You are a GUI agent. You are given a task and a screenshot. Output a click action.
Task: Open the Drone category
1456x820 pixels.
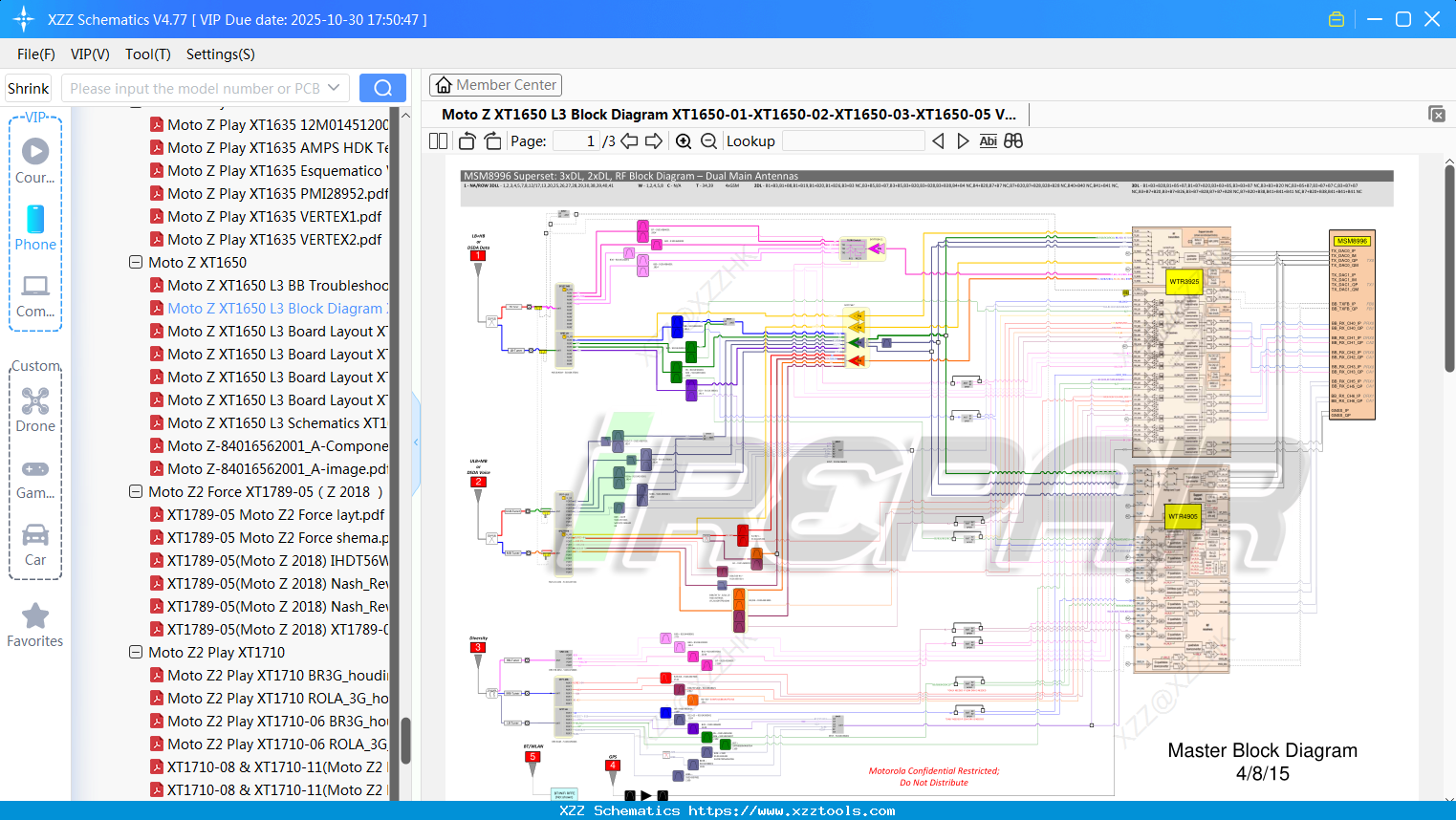click(x=35, y=409)
